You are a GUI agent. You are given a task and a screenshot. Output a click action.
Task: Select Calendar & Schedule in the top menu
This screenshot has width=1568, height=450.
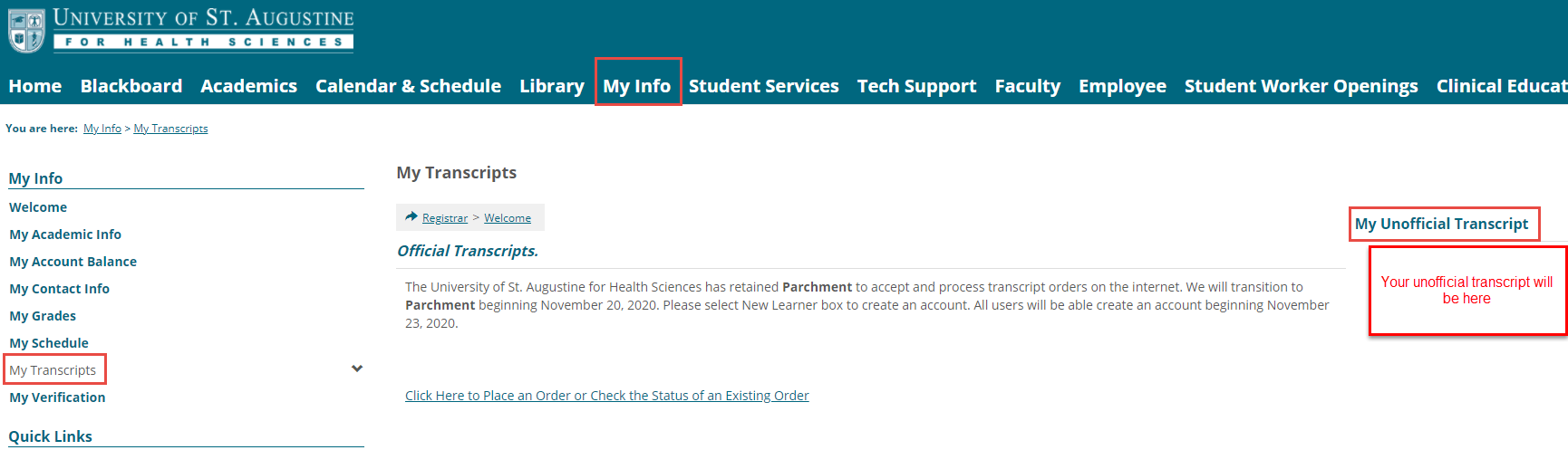coord(408,86)
